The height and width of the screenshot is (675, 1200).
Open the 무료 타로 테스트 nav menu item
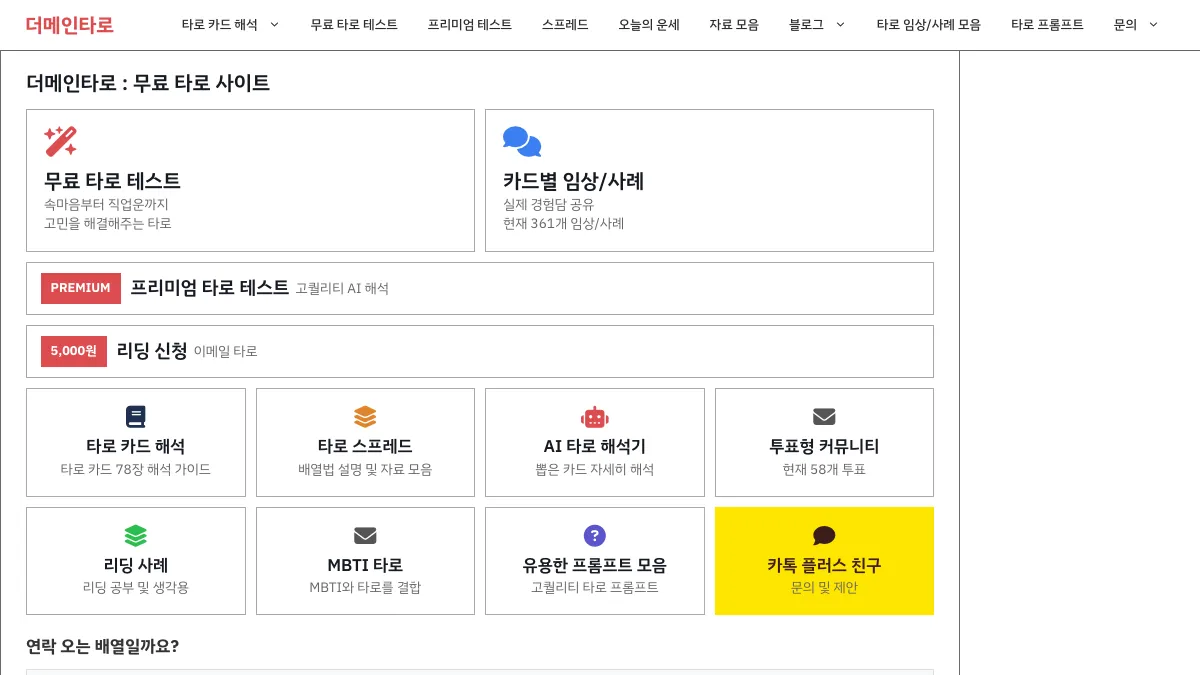click(x=353, y=25)
